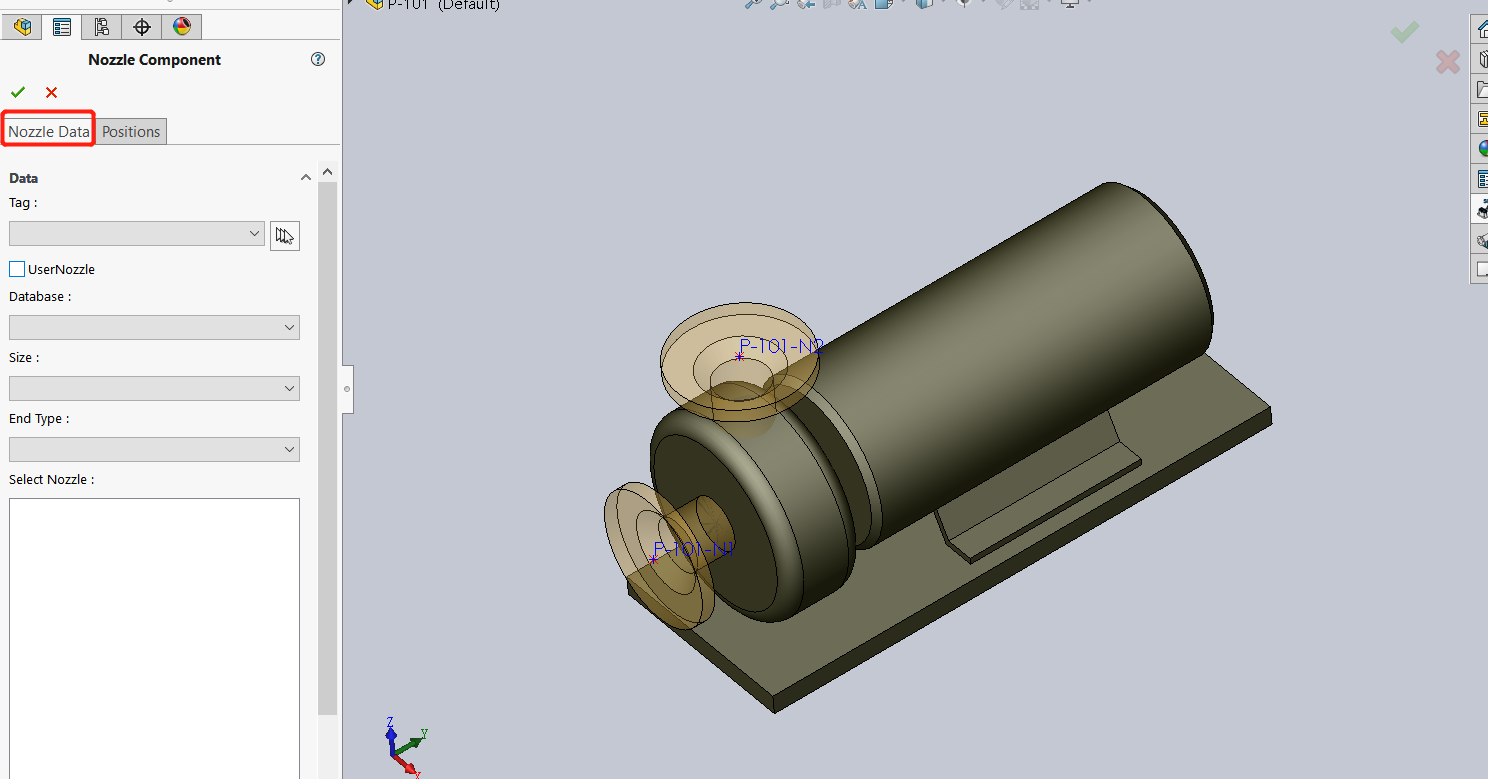Click Zoom to Fit in view toolbar

pyautogui.click(x=755, y=4)
